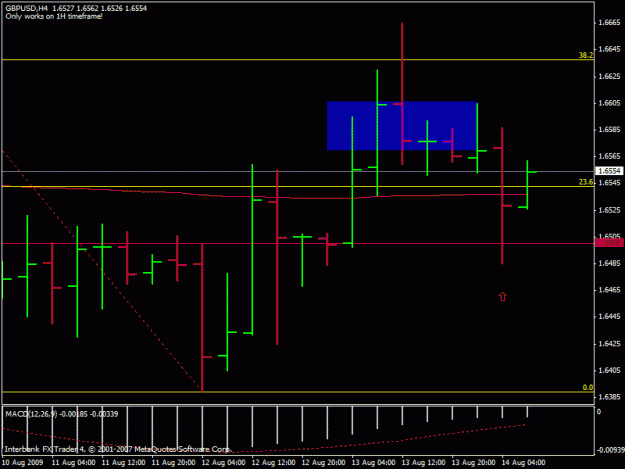
Task: Click the 1.6645 price axis label
Action: coord(609,49)
